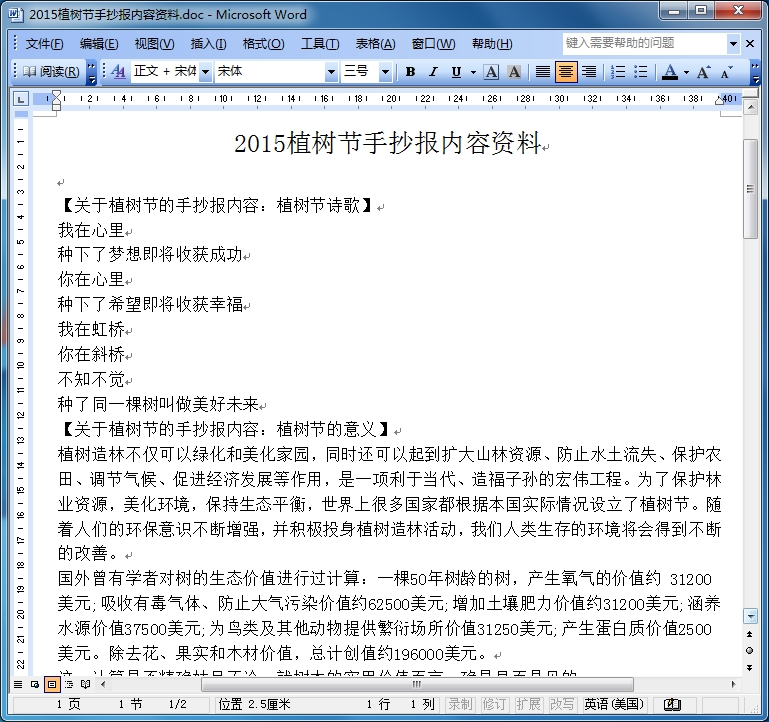
Task: Toggle track changes 修订 indicator
Action: click(x=494, y=704)
